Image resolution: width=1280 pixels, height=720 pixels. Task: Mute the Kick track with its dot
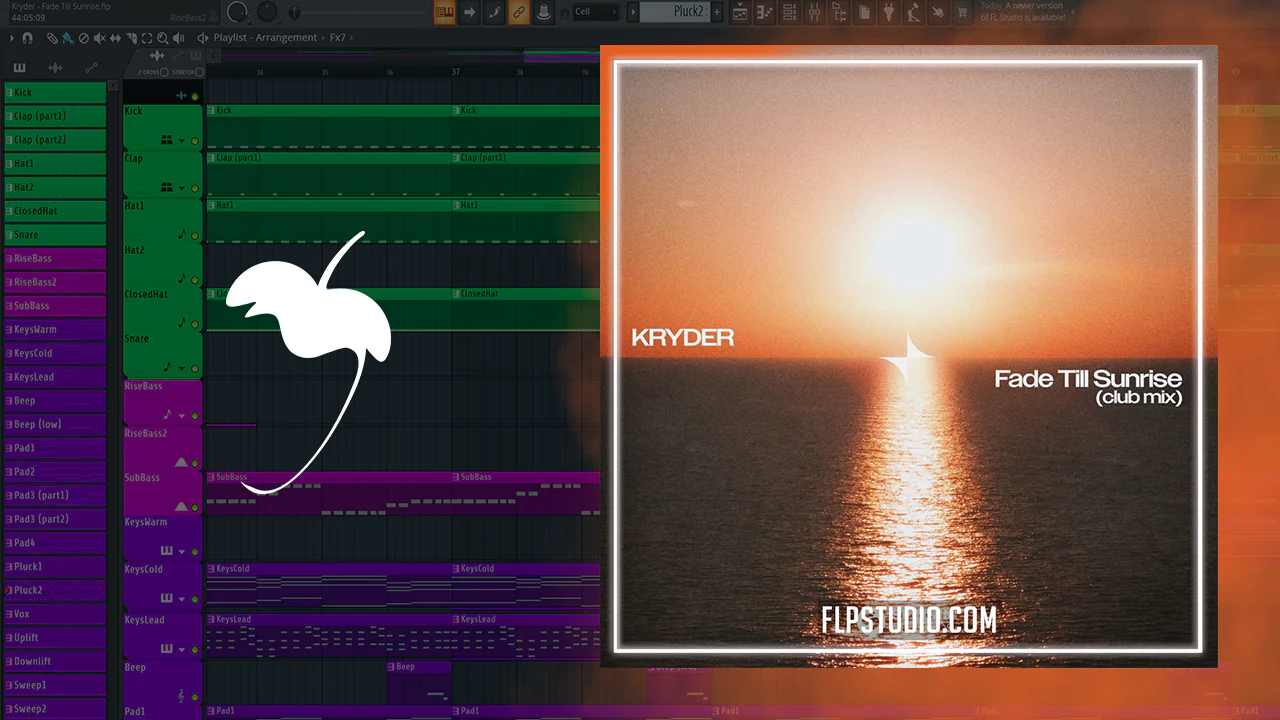tap(194, 141)
